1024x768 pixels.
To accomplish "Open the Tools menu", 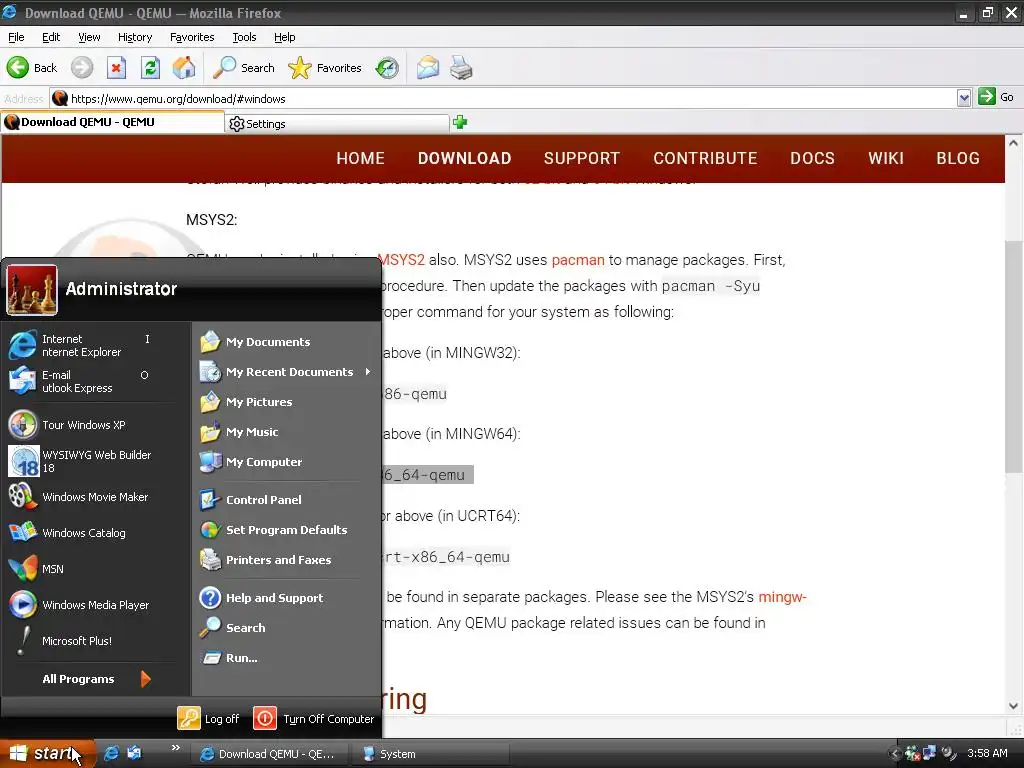I will [x=244, y=37].
